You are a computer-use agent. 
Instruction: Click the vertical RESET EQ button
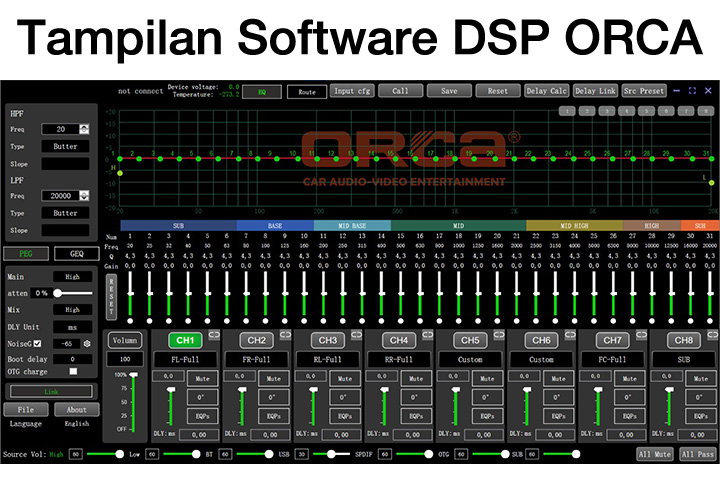coord(111,297)
